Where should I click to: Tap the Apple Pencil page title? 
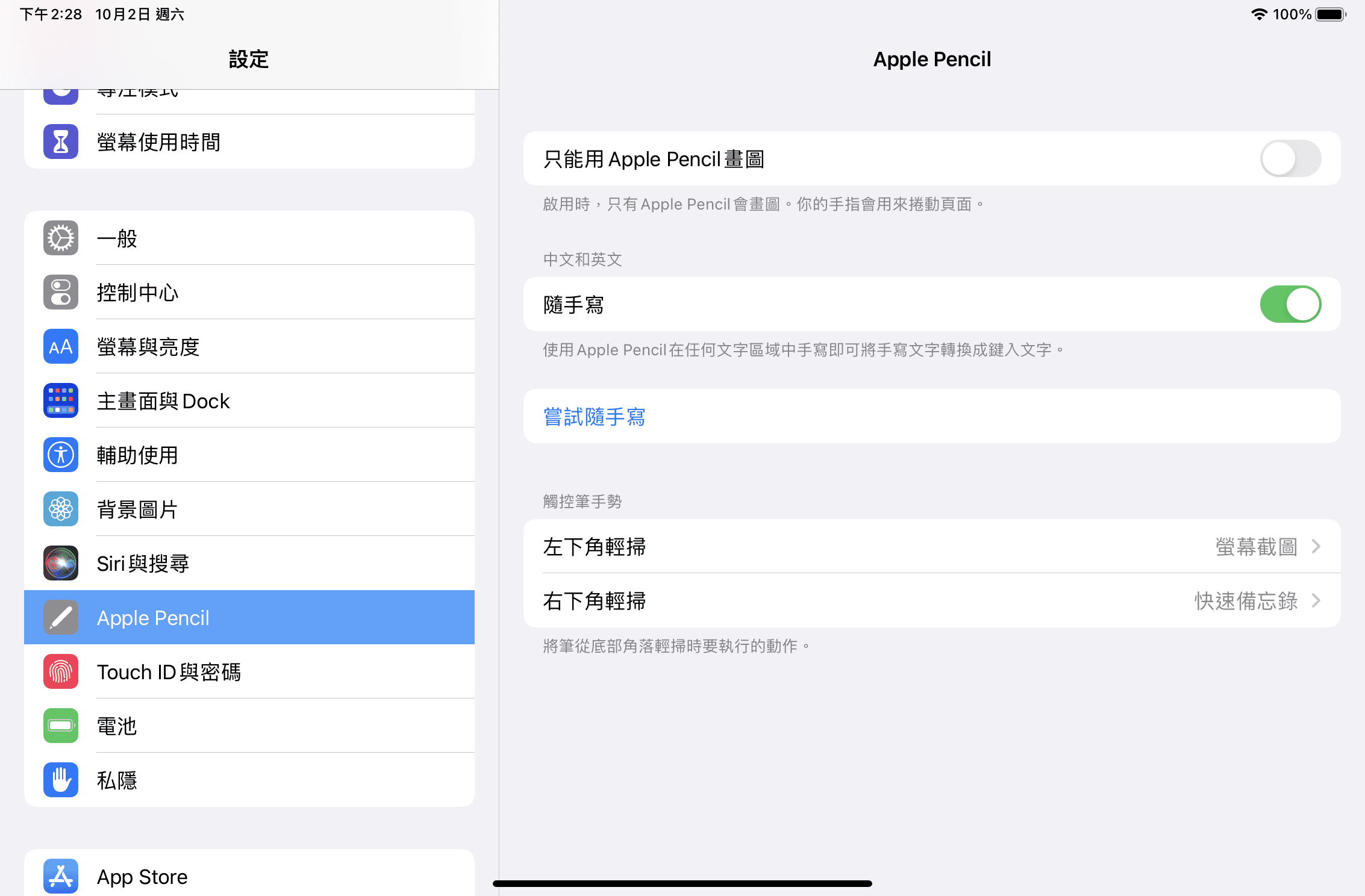932,59
